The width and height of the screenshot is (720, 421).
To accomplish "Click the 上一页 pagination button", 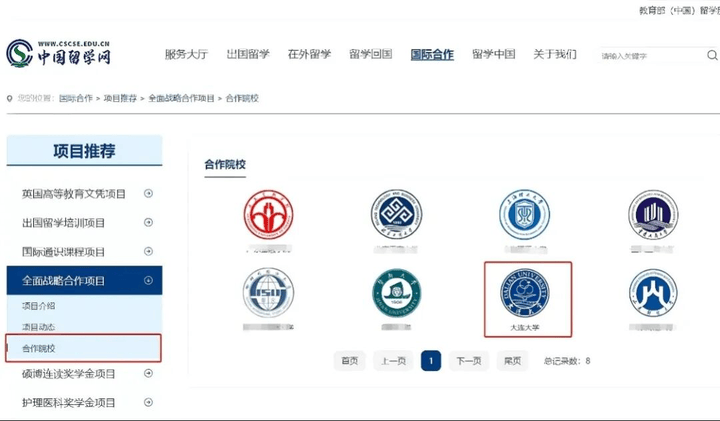I will (393, 361).
